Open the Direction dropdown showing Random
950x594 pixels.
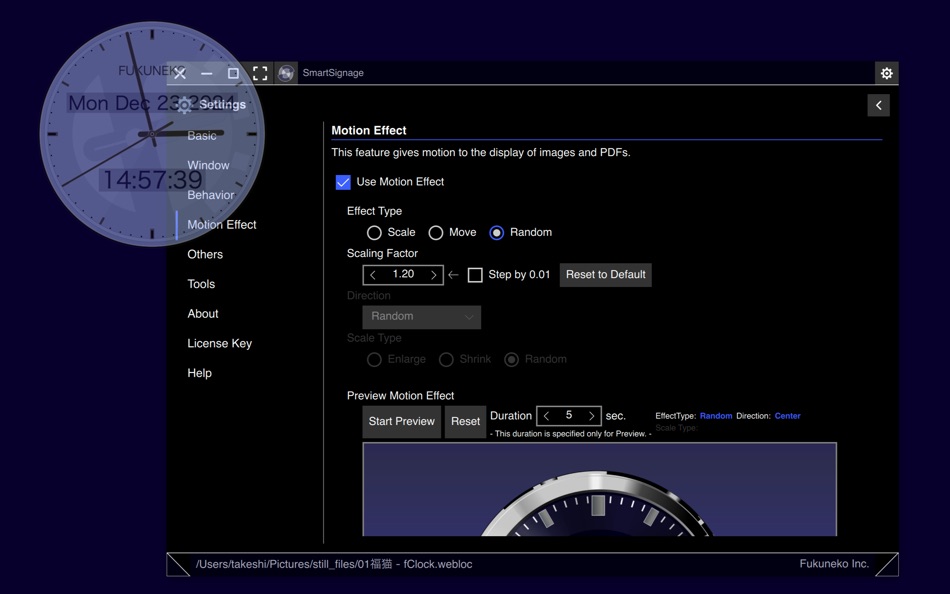click(422, 317)
